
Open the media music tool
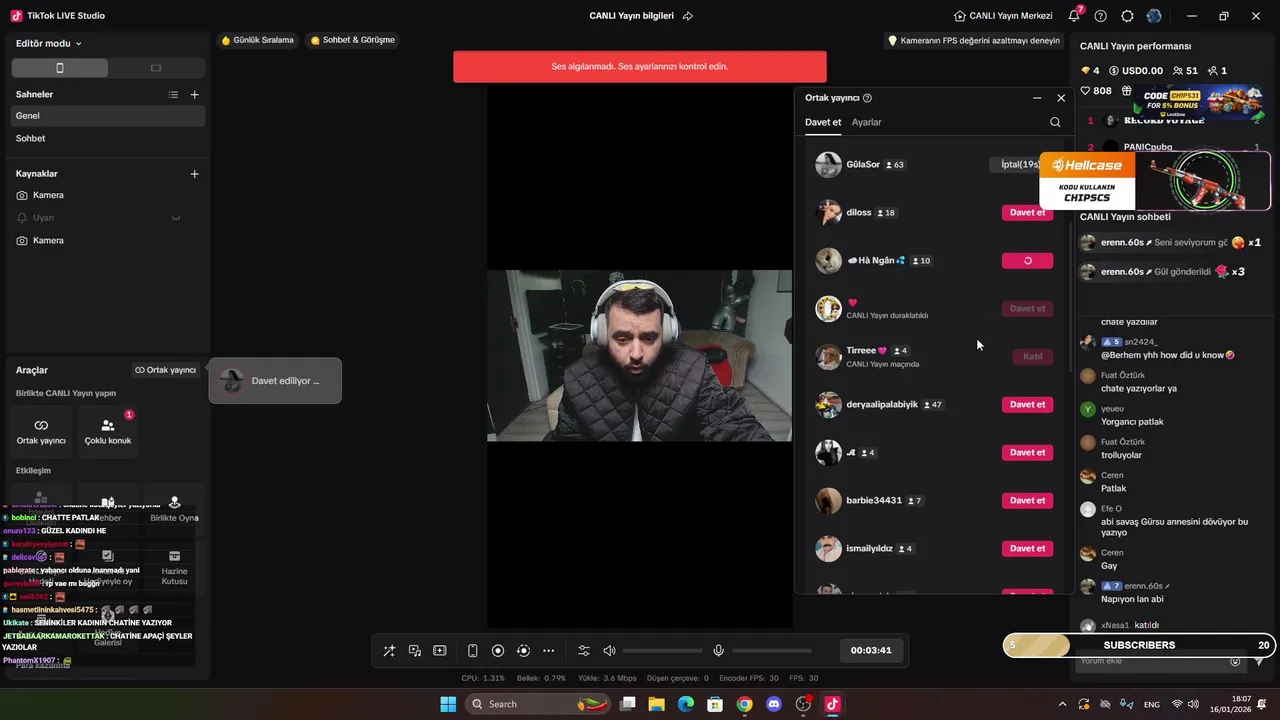click(x=415, y=651)
